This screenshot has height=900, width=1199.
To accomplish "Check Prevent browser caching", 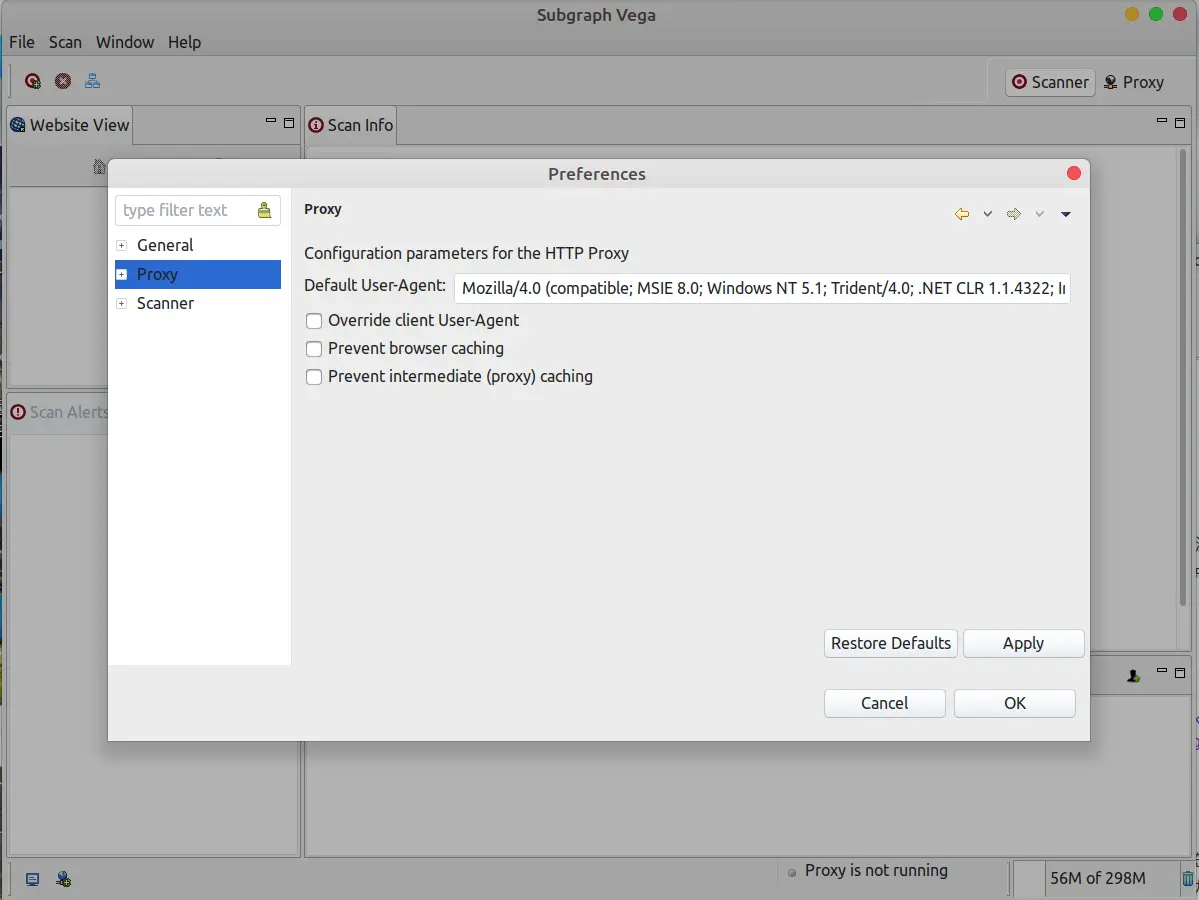I will click(314, 349).
